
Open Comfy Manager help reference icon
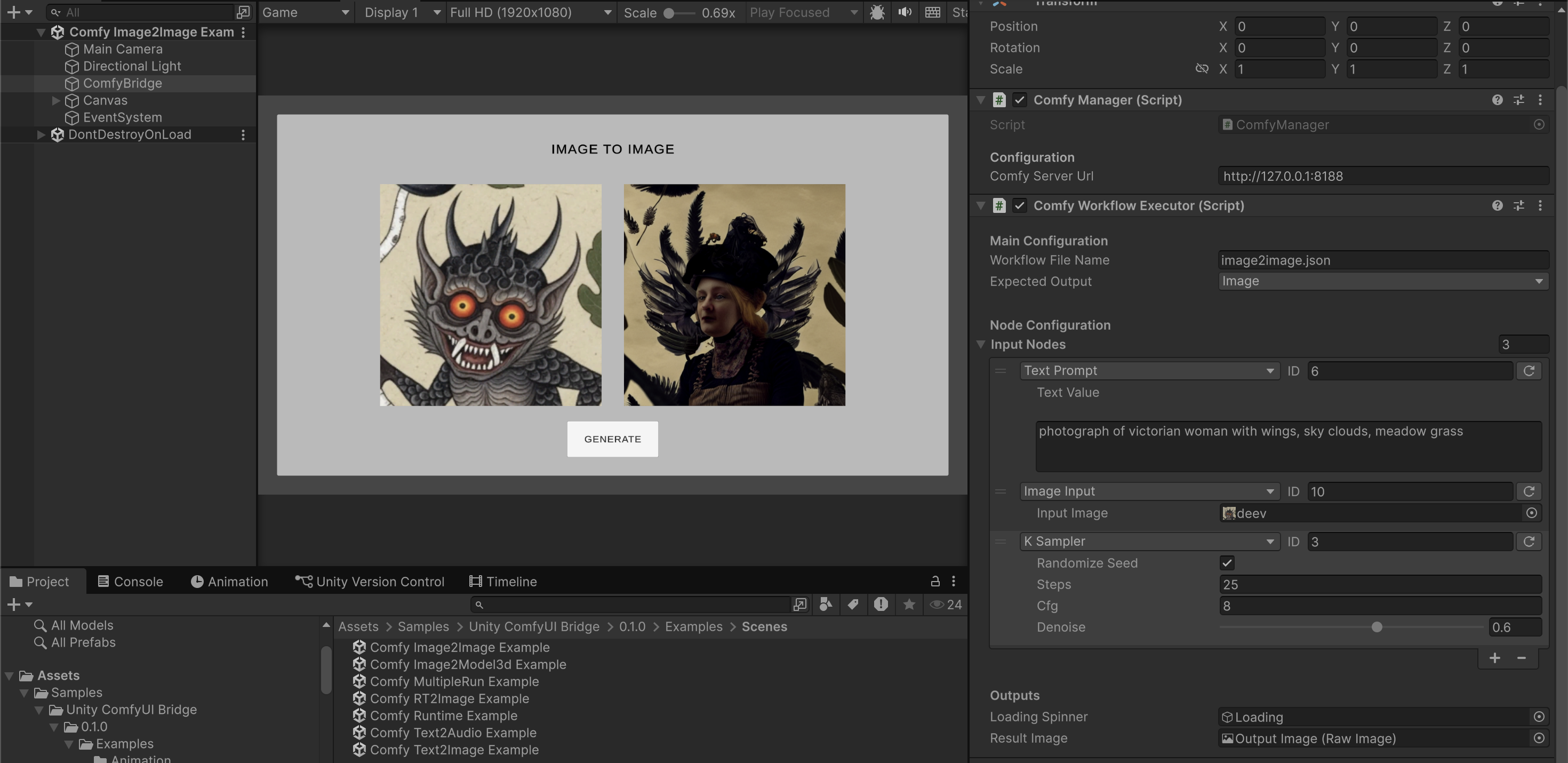tap(1497, 100)
